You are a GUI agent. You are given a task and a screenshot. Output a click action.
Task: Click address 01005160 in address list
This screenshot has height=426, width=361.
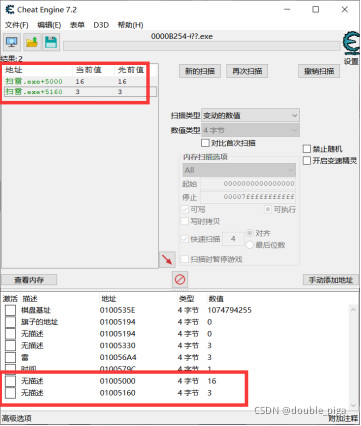[117, 393]
